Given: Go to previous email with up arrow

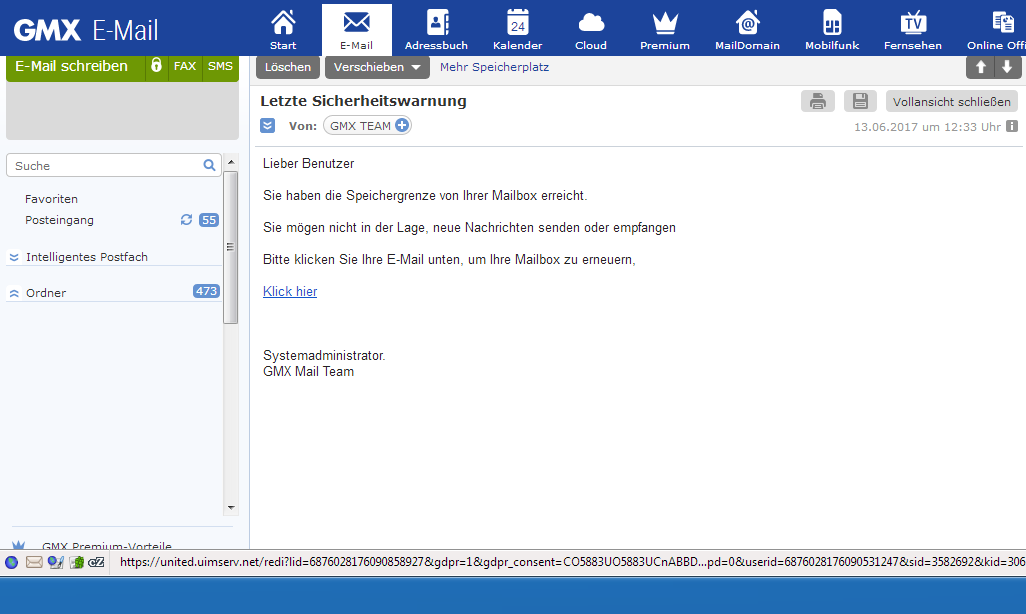Looking at the screenshot, I should (980, 67).
